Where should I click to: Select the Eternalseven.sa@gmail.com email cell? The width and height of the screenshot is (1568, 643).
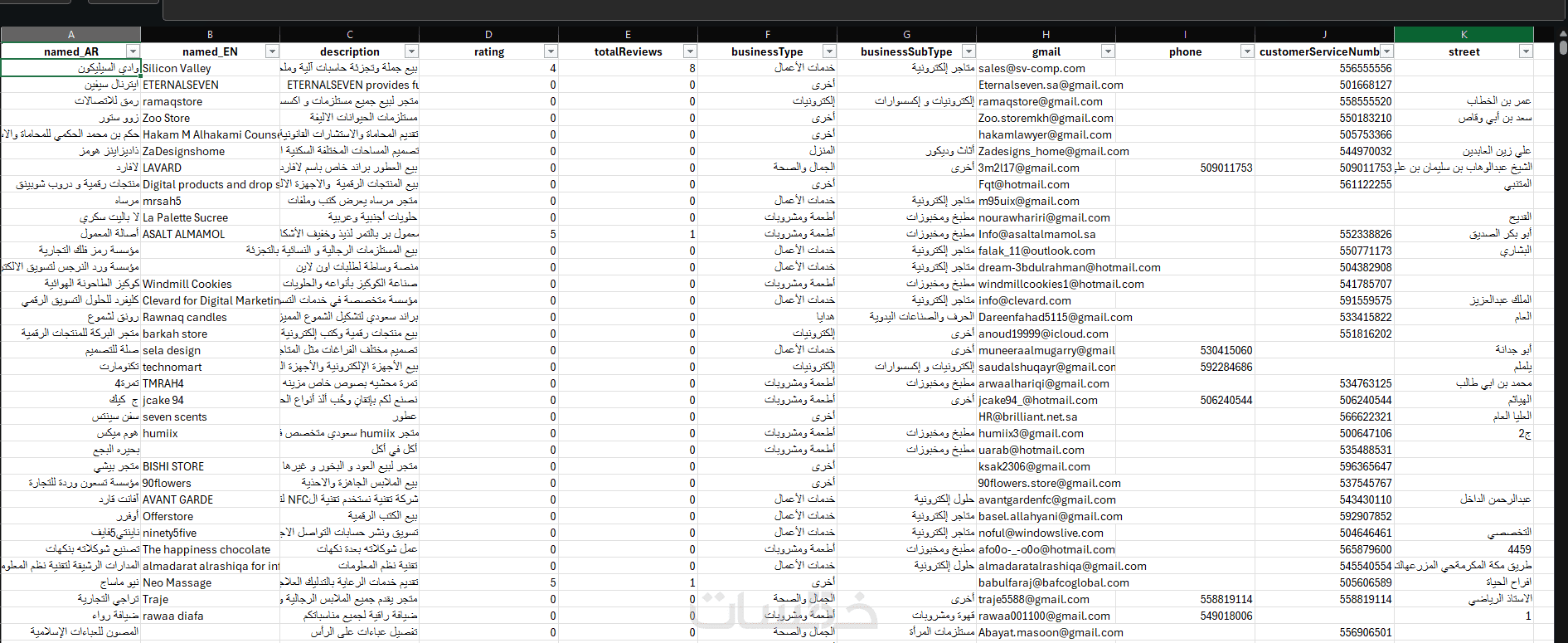click(x=1046, y=85)
